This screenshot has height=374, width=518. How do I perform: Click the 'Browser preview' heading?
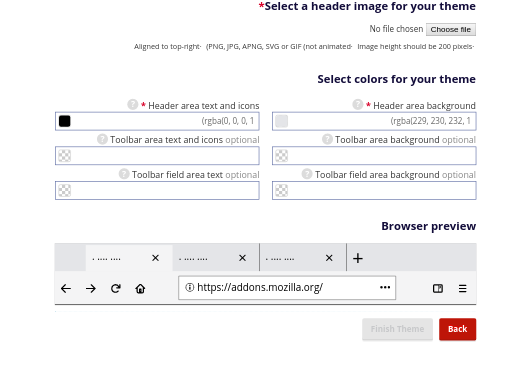click(x=429, y=226)
